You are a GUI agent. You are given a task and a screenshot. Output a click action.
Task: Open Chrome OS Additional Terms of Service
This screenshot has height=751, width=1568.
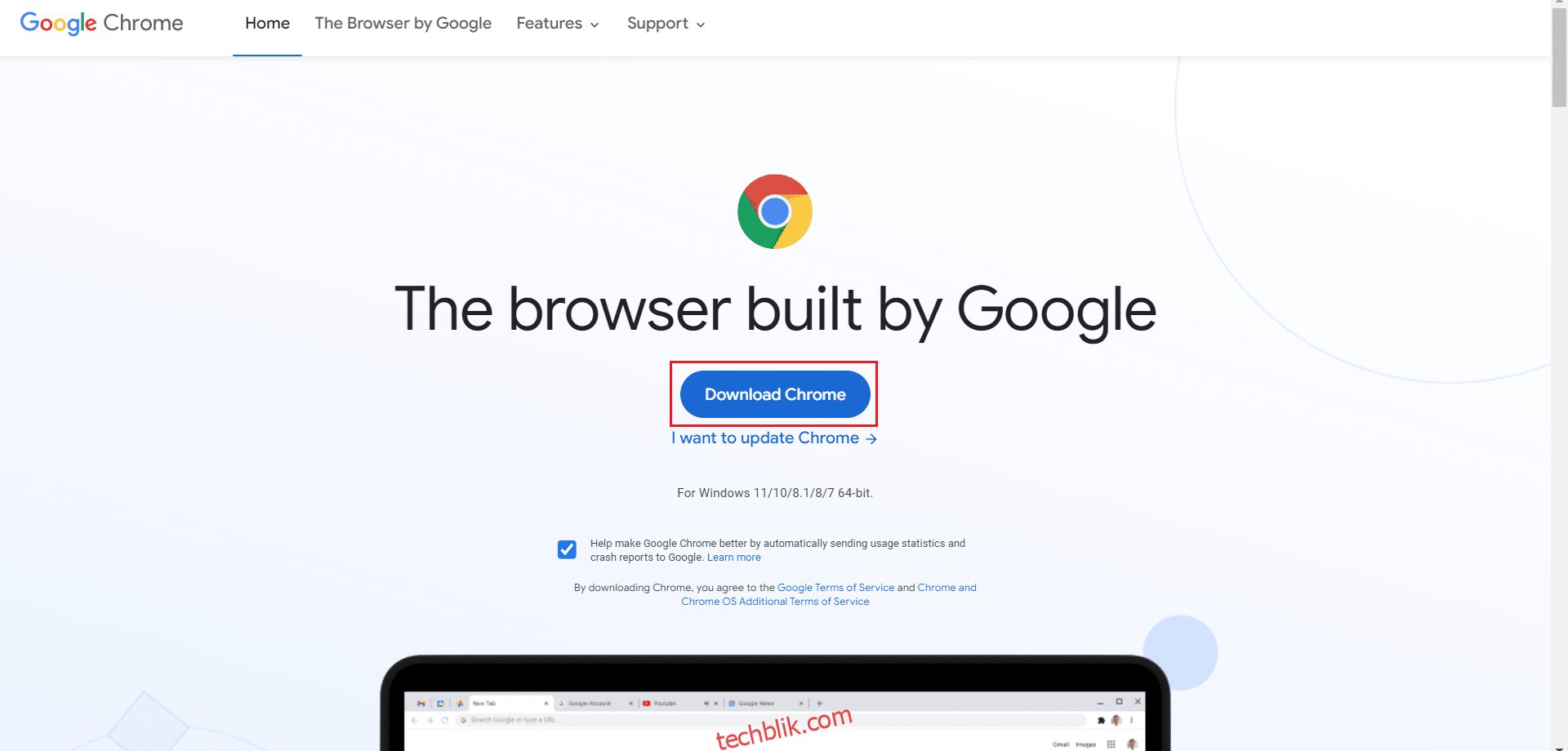pyautogui.click(x=828, y=594)
